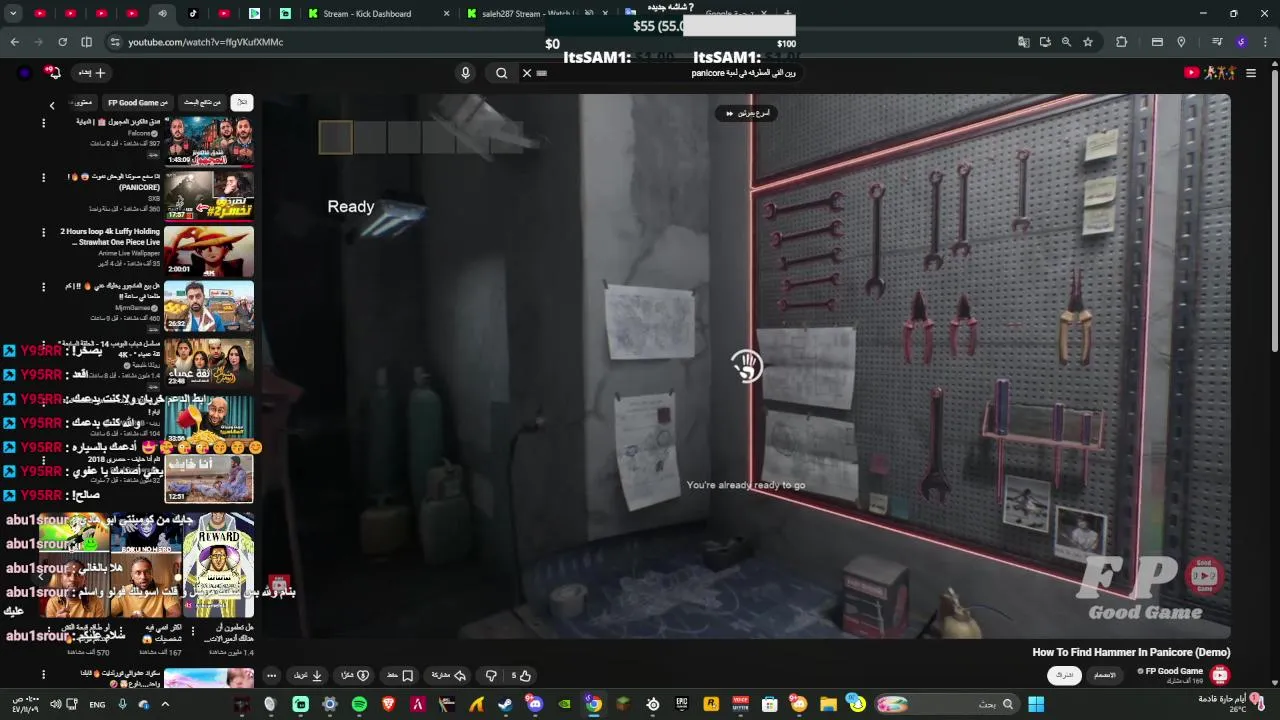Open the TikTok browser tab
The width and height of the screenshot is (1280, 720).
pyautogui.click(x=193, y=14)
